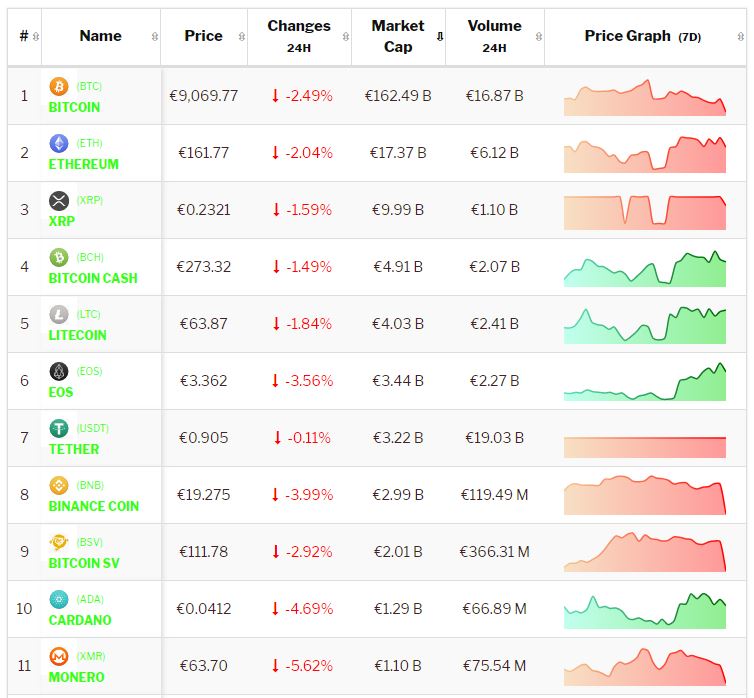Click the Tether green logo icon

tap(59, 429)
